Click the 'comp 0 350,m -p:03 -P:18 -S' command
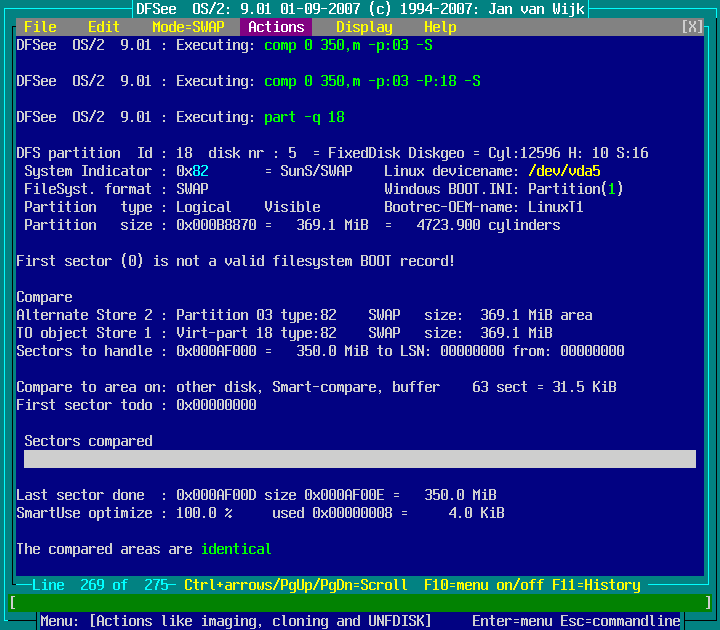Image resolution: width=720 pixels, height=630 pixels. (372, 81)
